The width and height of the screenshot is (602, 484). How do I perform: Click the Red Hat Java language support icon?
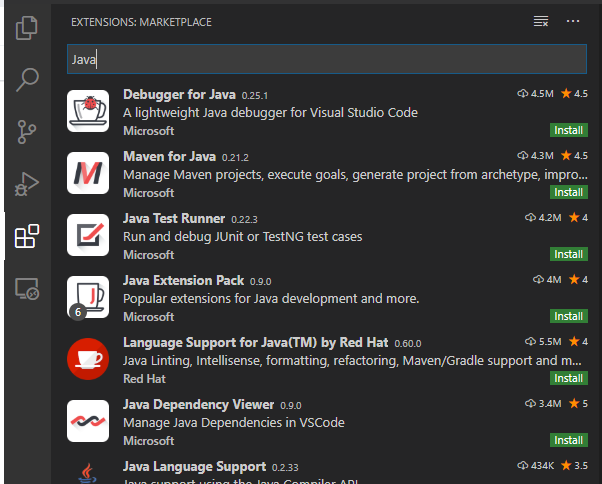point(88,359)
